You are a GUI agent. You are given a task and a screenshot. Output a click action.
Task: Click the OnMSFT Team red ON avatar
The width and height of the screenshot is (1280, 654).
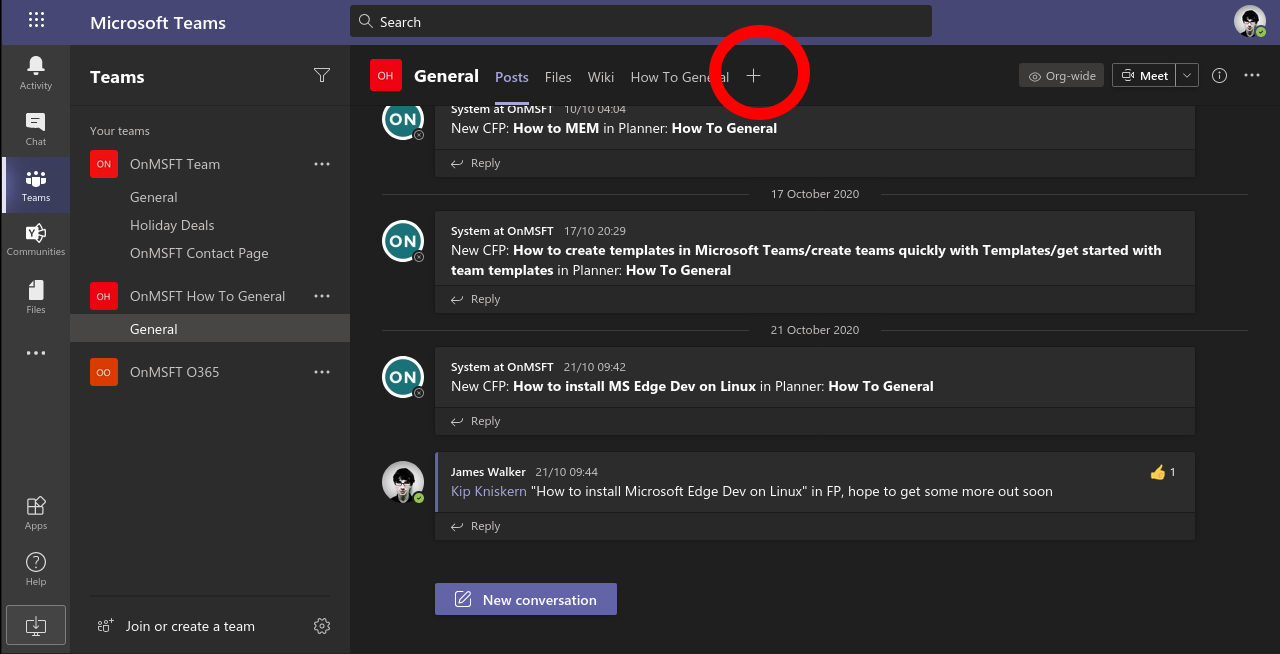coord(104,164)
